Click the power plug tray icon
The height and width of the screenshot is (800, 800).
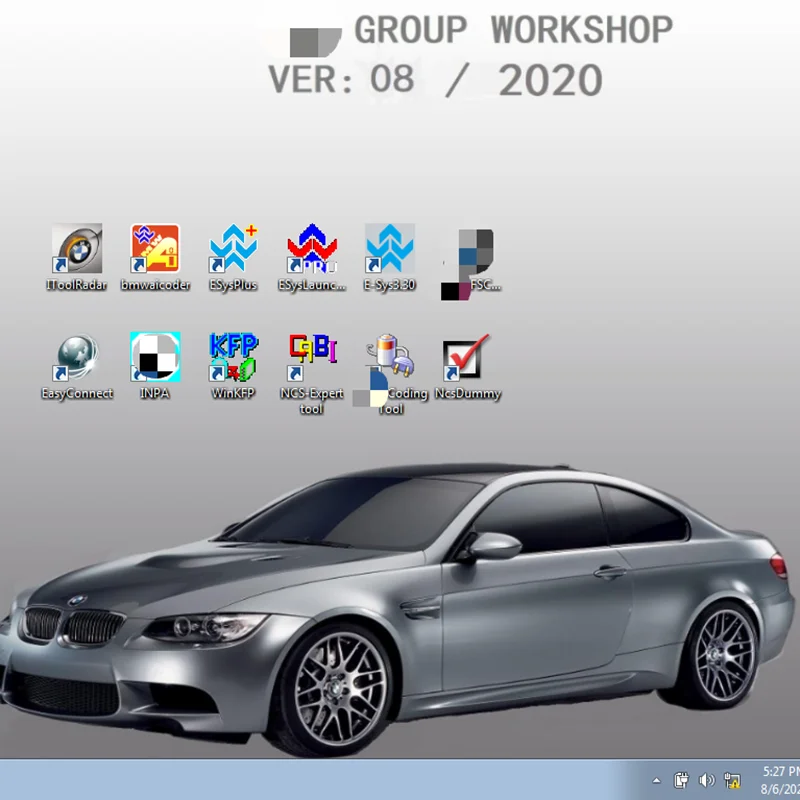point(681,780)
